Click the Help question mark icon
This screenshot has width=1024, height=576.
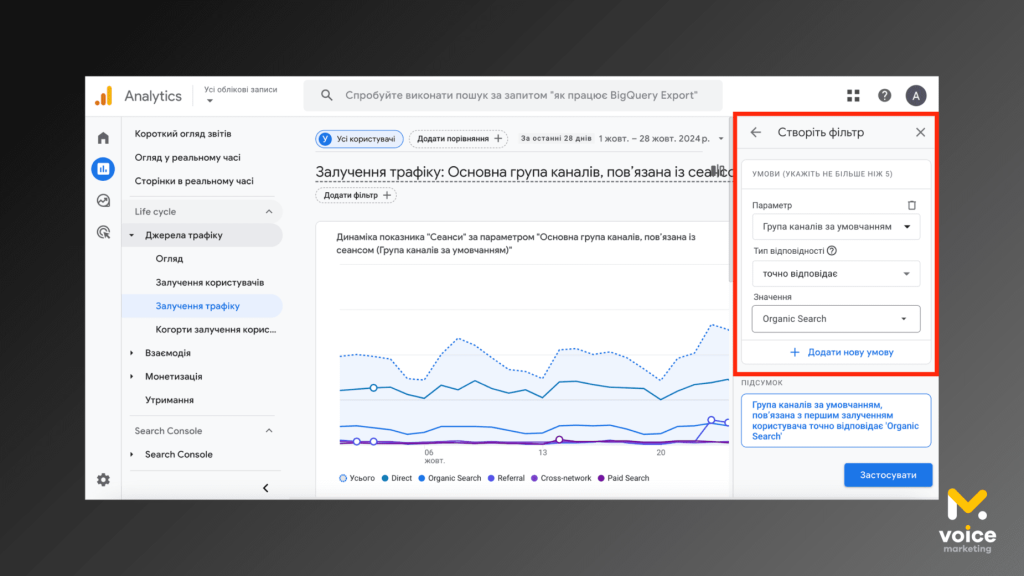884,96
